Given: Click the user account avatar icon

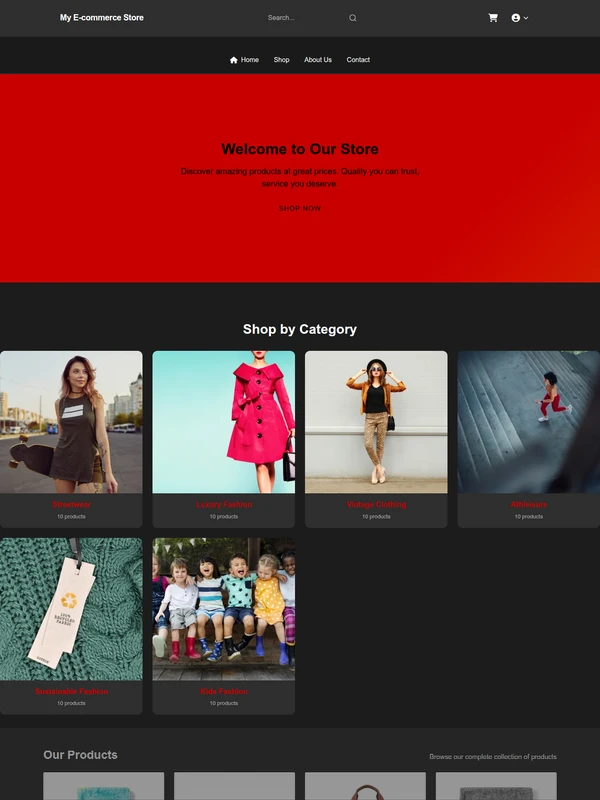Looking at the screenshot, I should point(515,18).
